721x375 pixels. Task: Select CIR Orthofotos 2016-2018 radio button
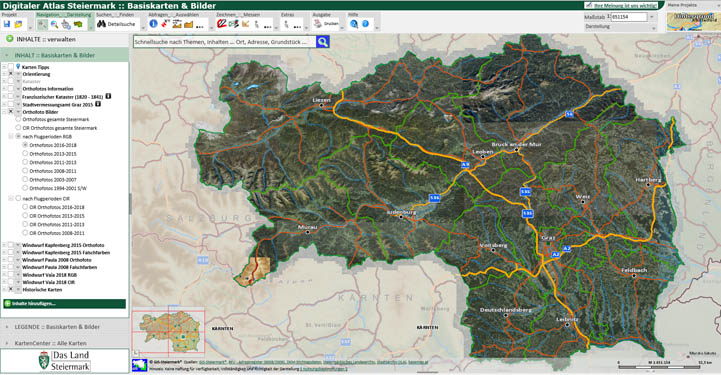point(25,207)
